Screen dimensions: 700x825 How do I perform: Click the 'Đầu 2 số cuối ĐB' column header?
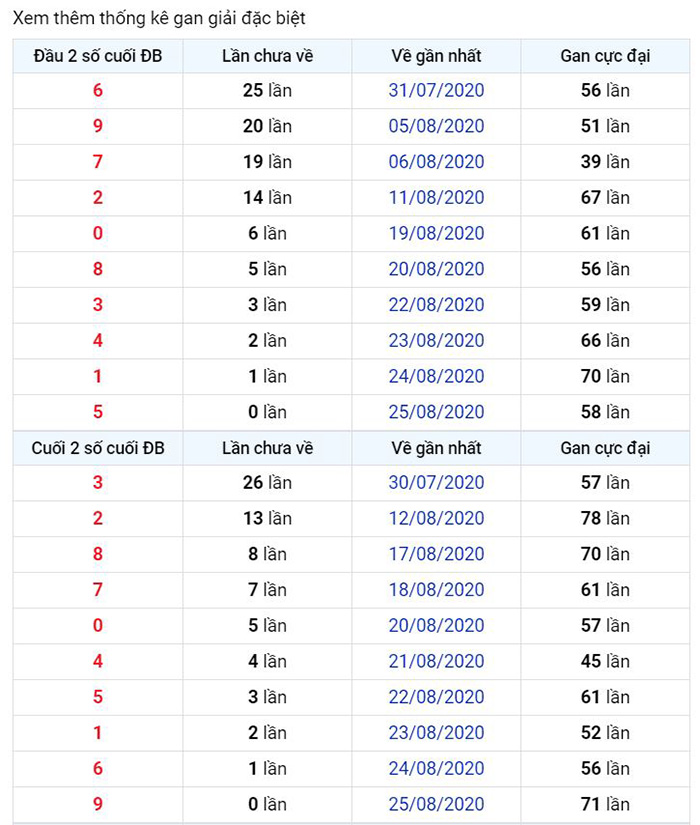98,56
